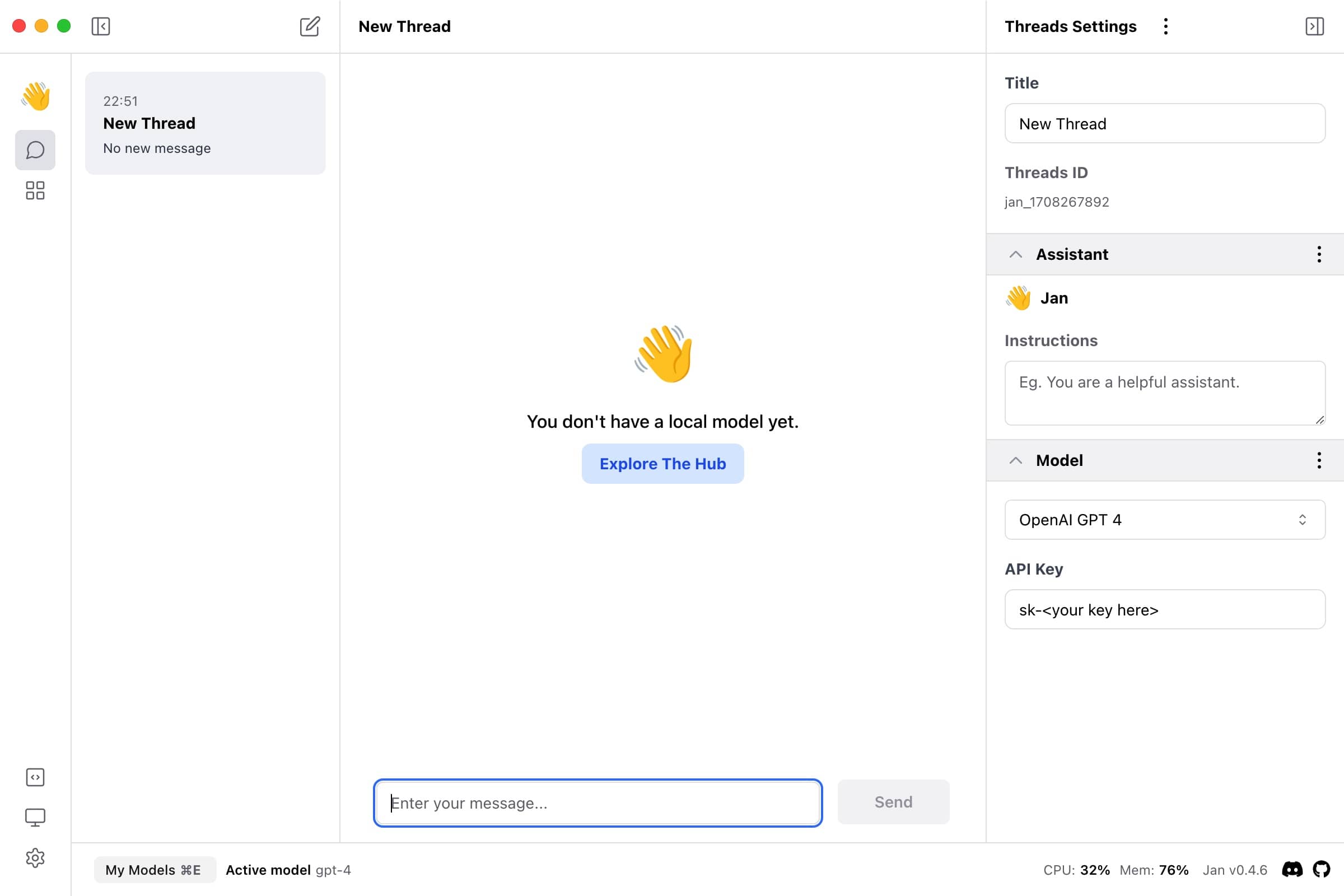The image size is (1344, 896).
Task: Click the Explore The Hub button
Action: [663, 464]
